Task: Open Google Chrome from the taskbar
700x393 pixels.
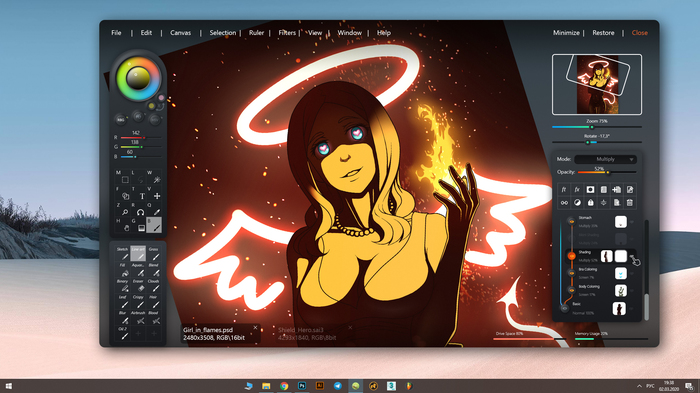Action: click(x=284, y=386)
